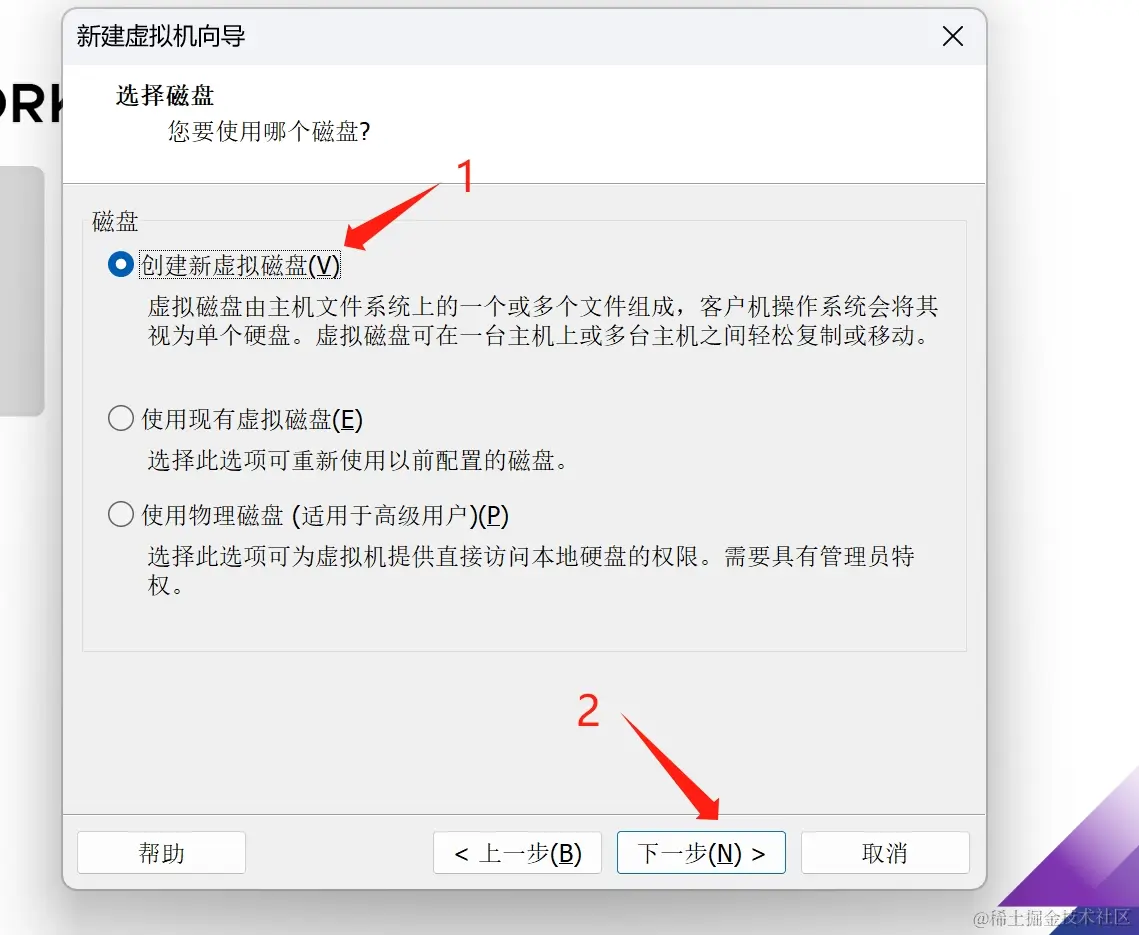Select the 创建新虚拟磁盘(V) radio circle
This screenshot has height=935, width=1139.
(x=121, y=264)
